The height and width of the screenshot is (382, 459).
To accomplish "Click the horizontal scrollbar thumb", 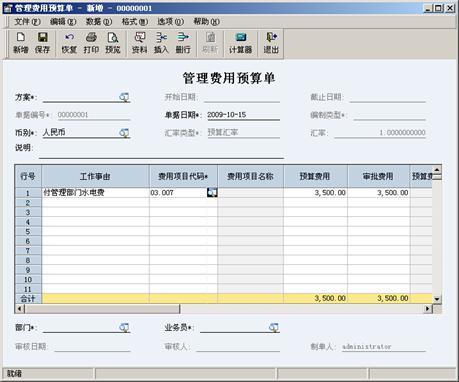I will (102, 309).
